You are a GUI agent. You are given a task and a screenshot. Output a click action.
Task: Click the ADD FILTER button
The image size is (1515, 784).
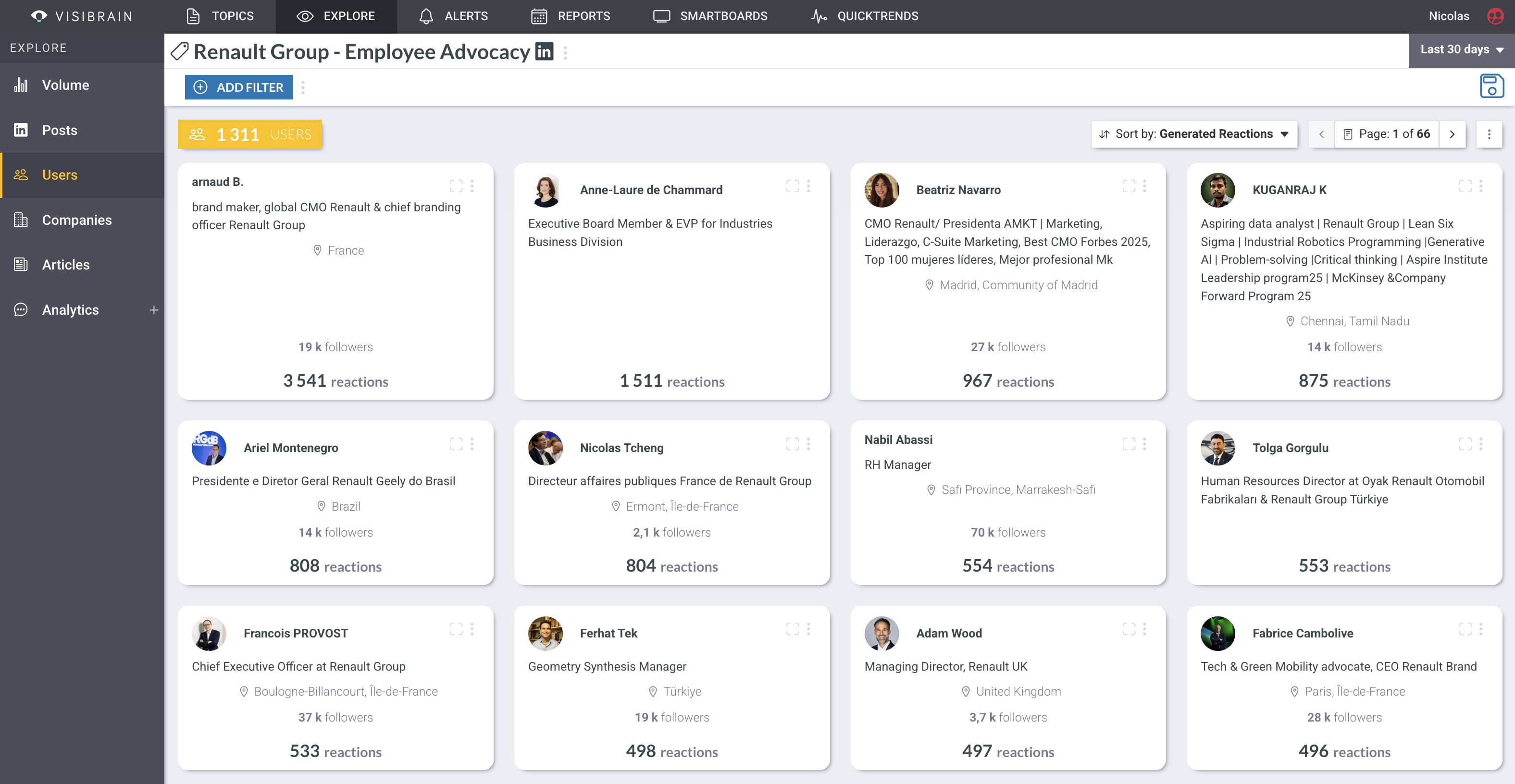238,87
